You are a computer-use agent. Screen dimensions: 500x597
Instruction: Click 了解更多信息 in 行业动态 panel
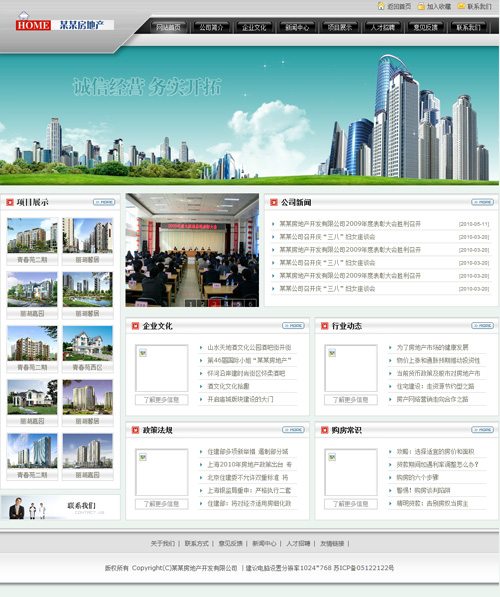[351, 400]
